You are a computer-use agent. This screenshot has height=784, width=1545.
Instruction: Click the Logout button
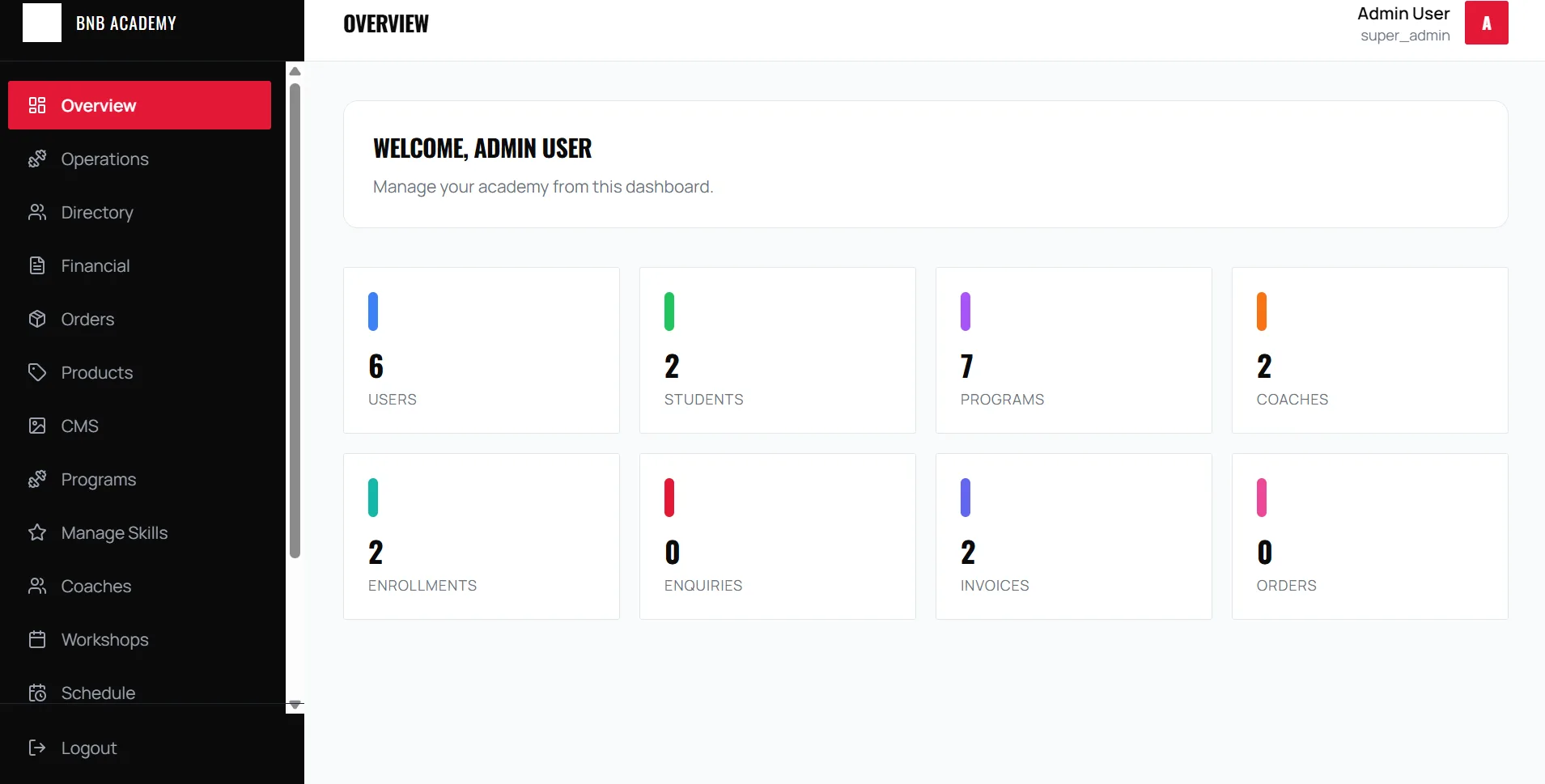[x=88, y=748]
